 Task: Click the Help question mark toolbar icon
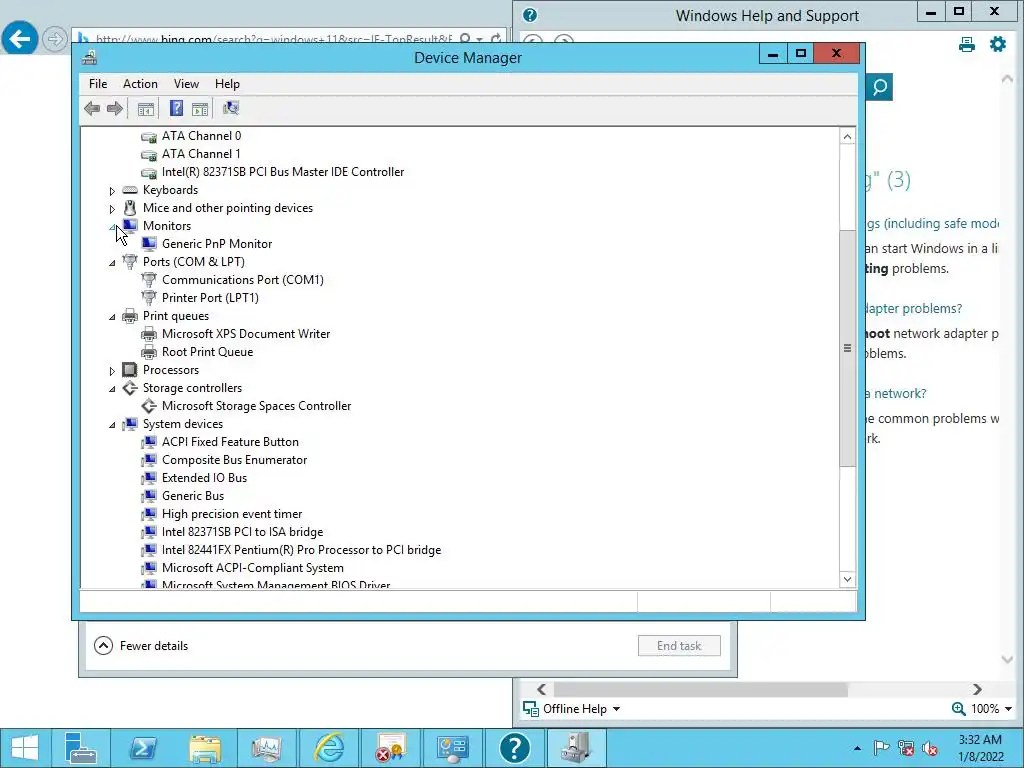coord(176,108)
